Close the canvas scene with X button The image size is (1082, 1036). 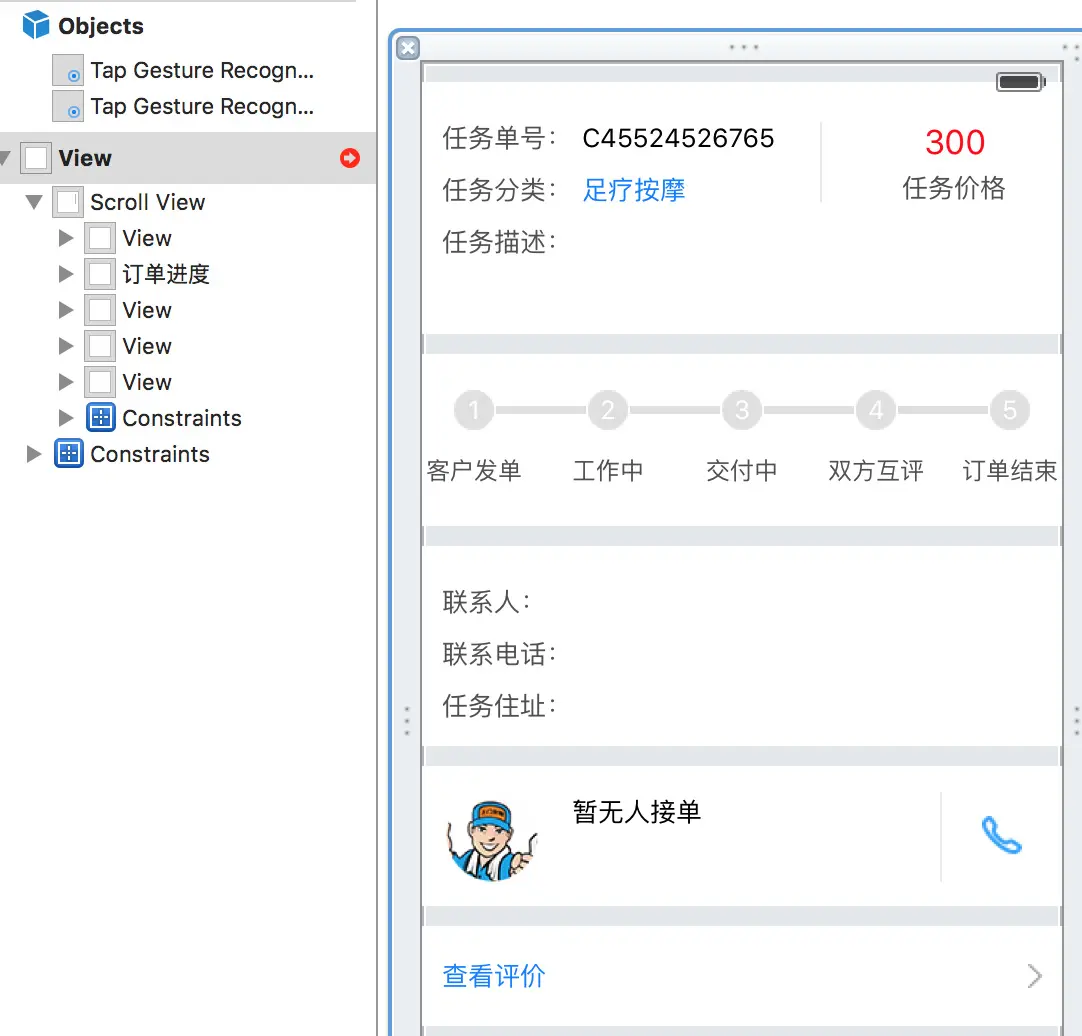[408, 48]
